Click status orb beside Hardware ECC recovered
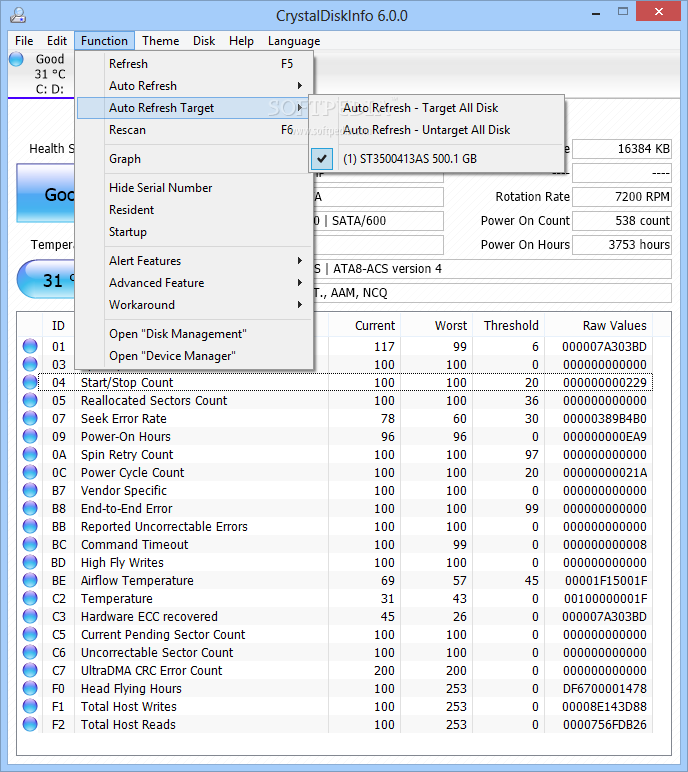Viewport: 688px width, 772px height. click(30, 616)
